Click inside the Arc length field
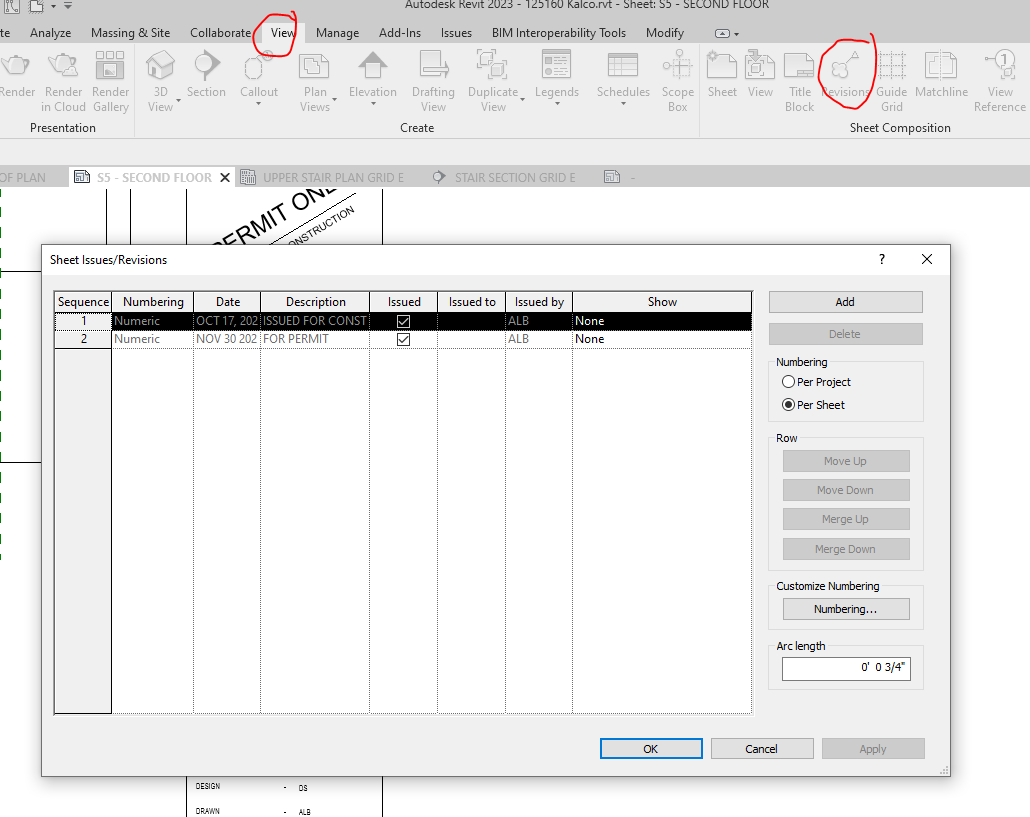The height and width of the screenshot is (817, 1030). 846,667
